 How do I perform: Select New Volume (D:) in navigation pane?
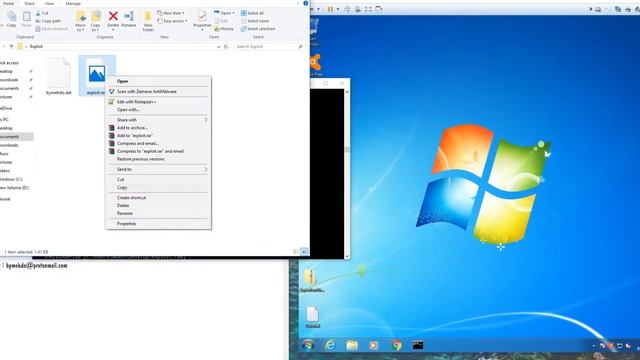tap(15, 188)
